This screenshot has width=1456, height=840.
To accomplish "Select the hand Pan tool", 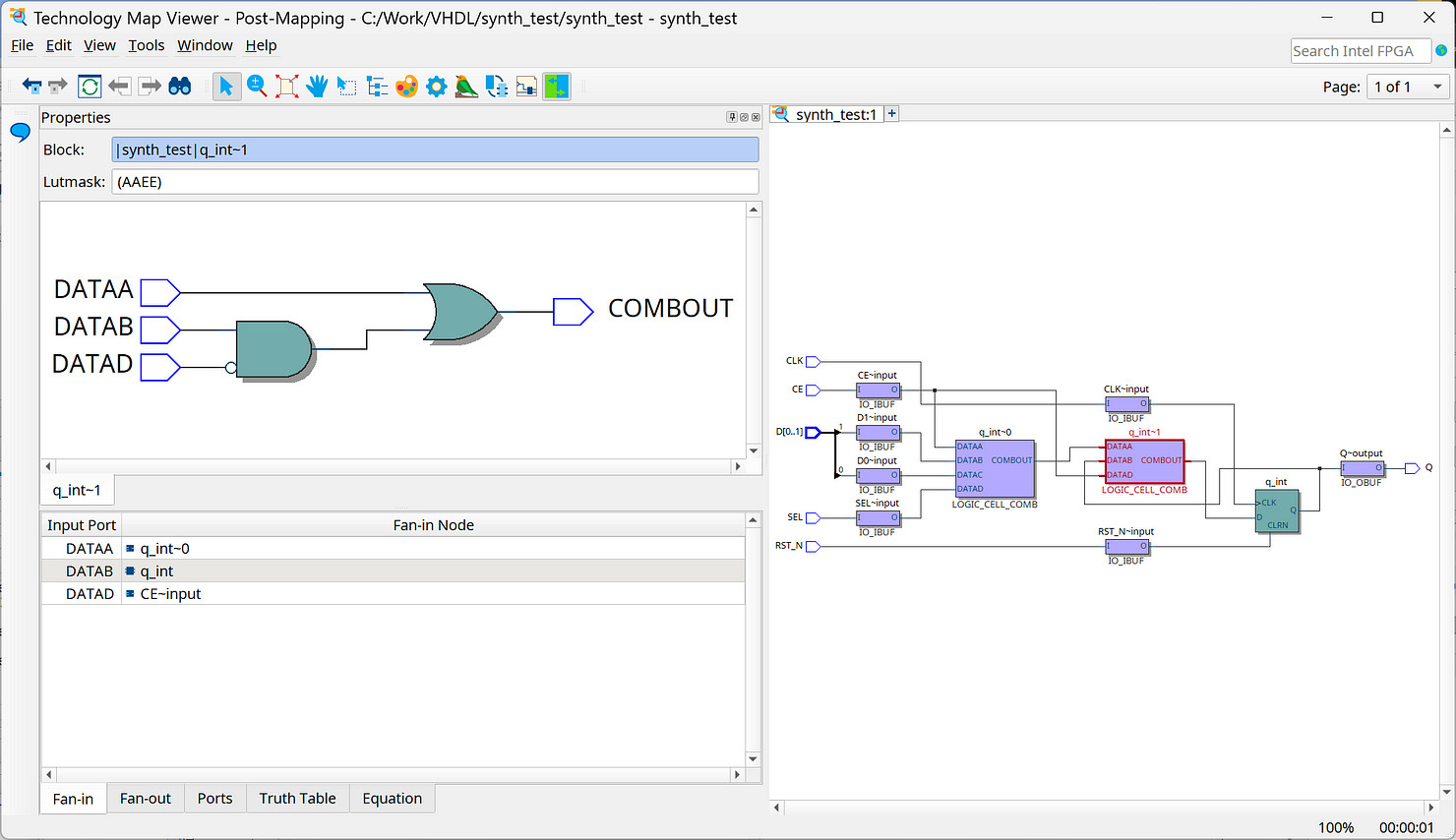I will pos(317,87).
